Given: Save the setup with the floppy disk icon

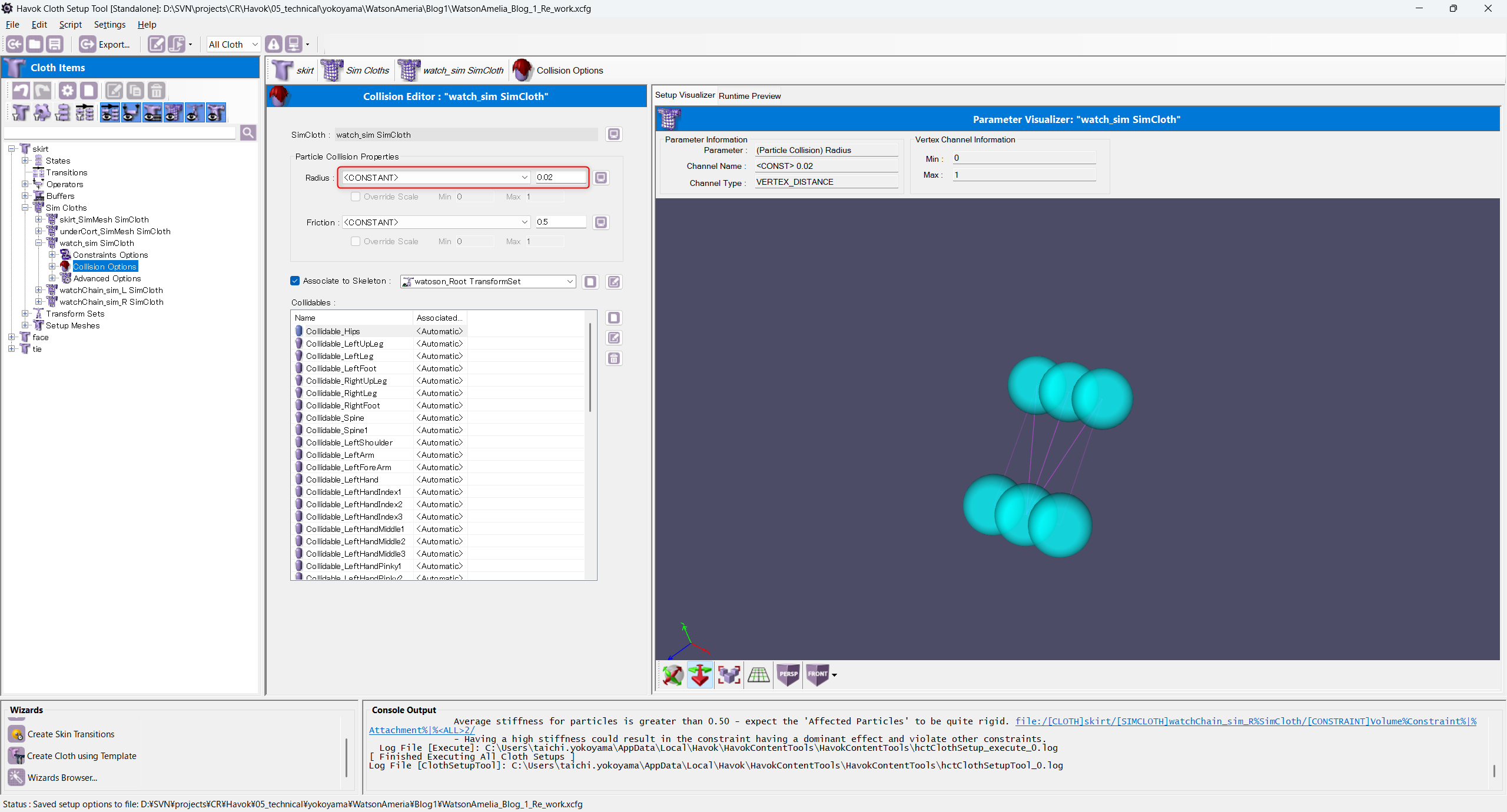Looking at the screenshot, I should [55, 44].
